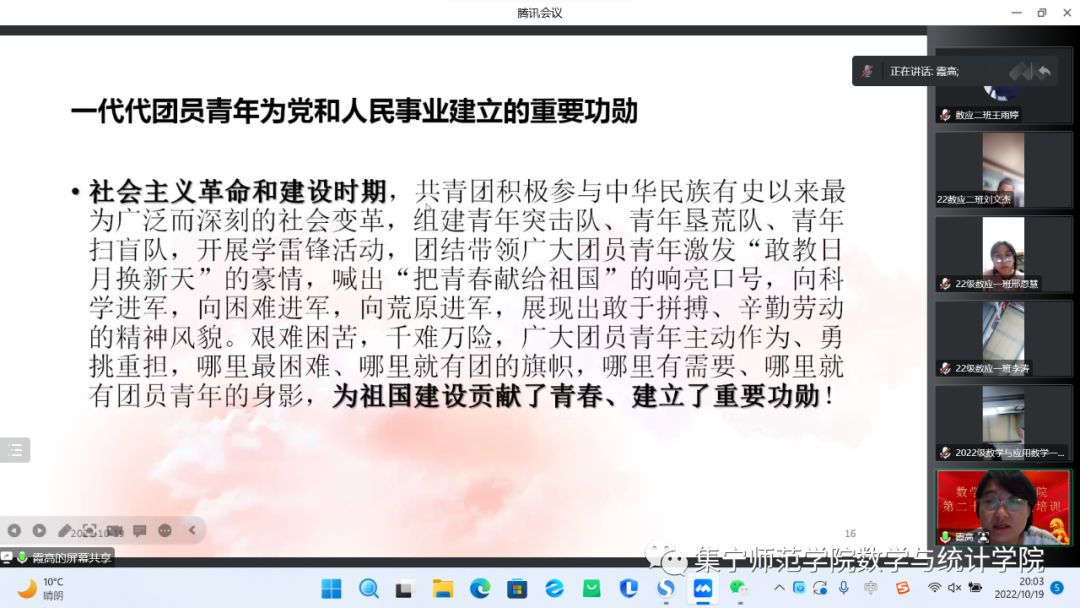This screenshot has height=608, width=1080.
Task: Open WeChat from the taskbar
Action: pyautogui.click(x=739, y=588)
